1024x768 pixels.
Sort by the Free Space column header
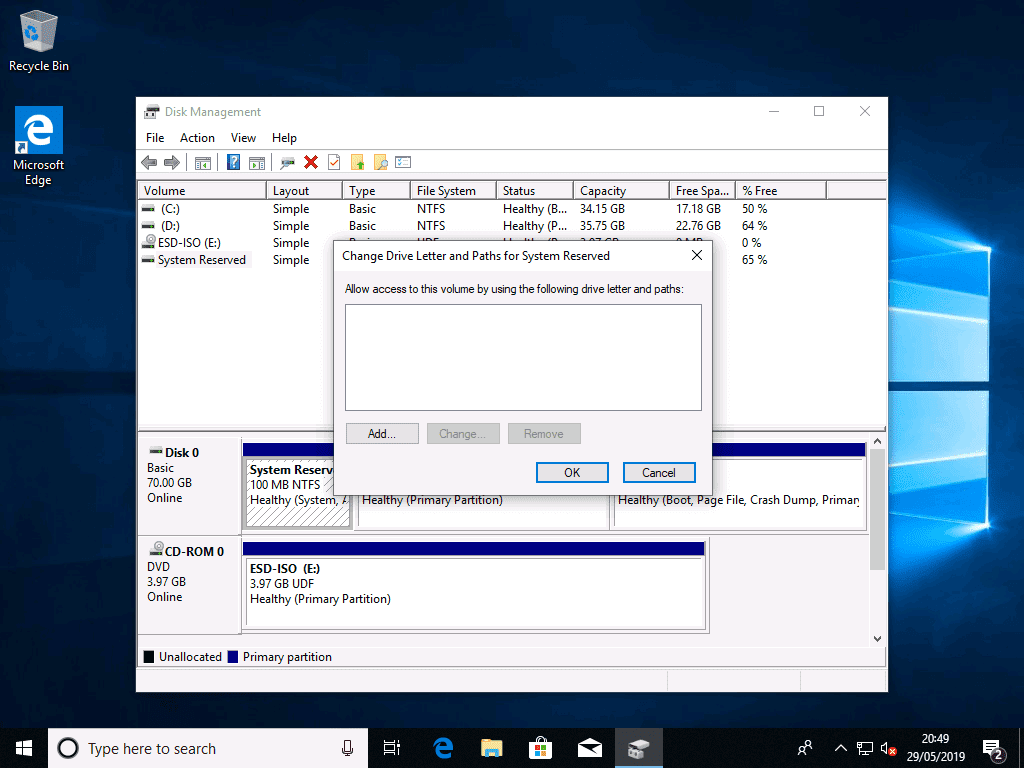click(702, 191)
